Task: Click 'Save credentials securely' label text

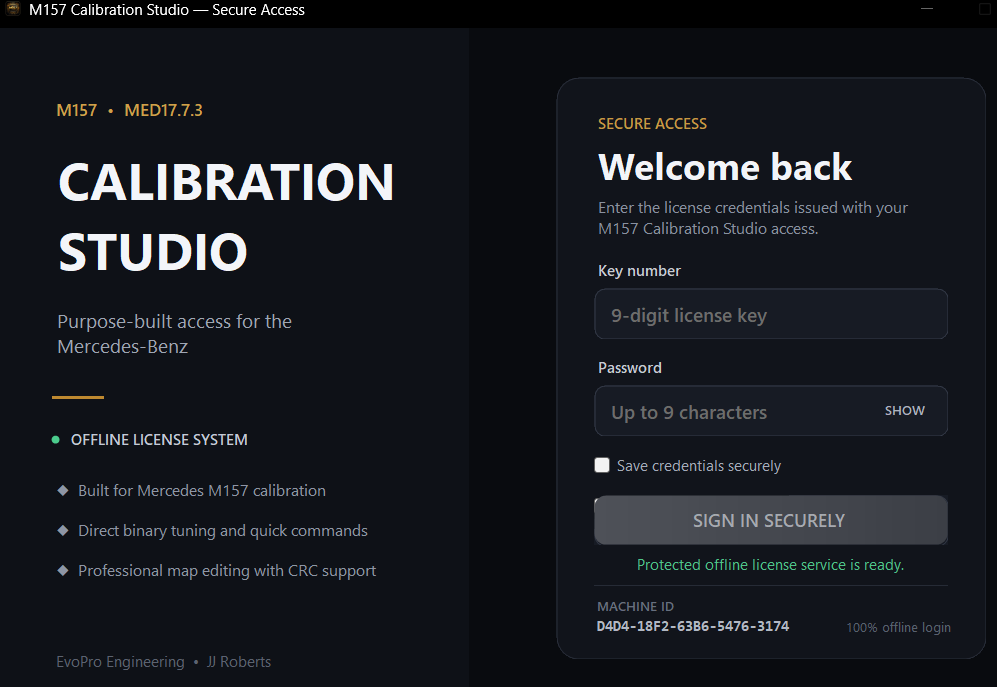Action: pyautogui.click(x=699, y=466)
